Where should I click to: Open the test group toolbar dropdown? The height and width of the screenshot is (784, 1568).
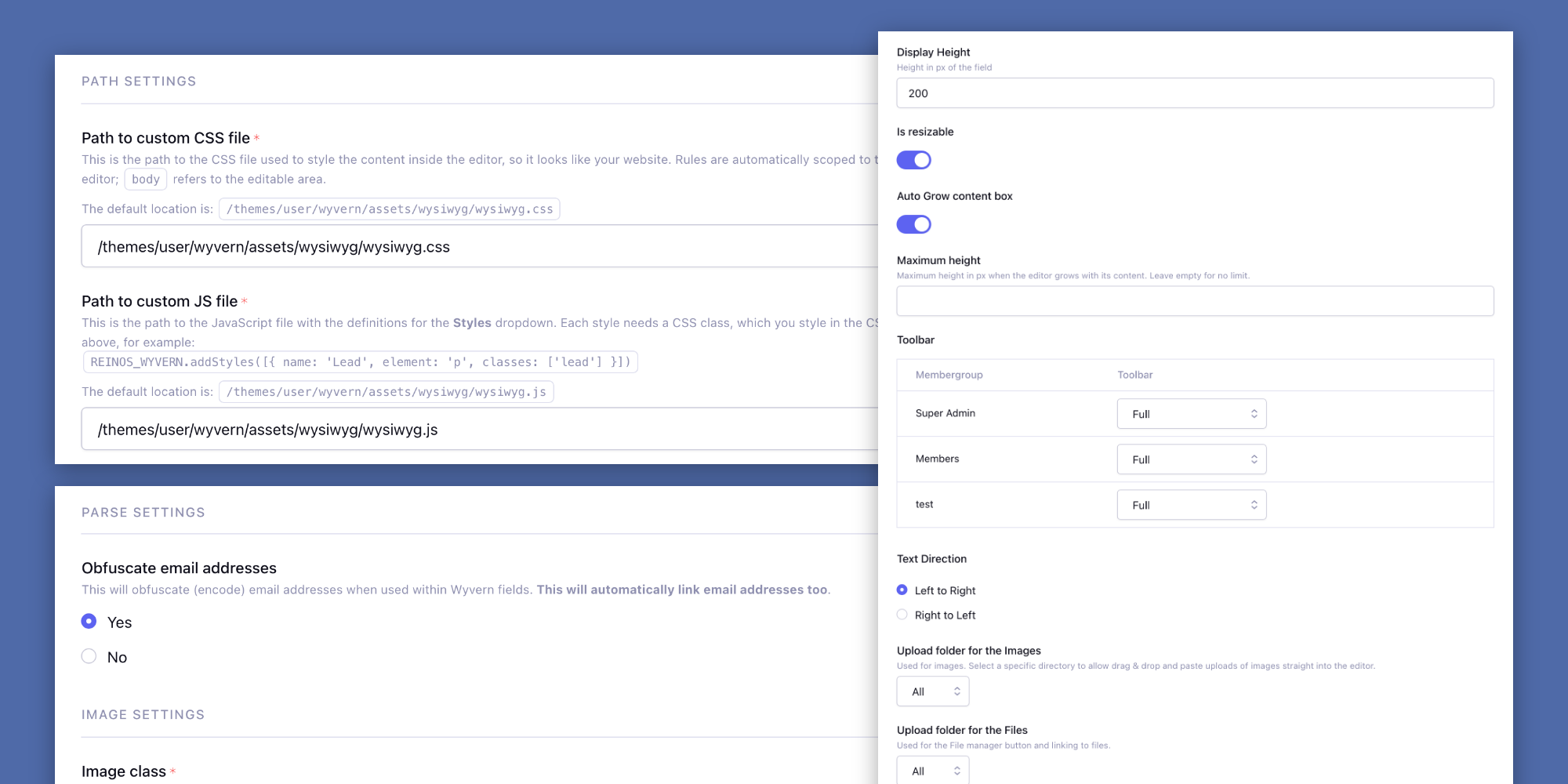coord(1192,505)
